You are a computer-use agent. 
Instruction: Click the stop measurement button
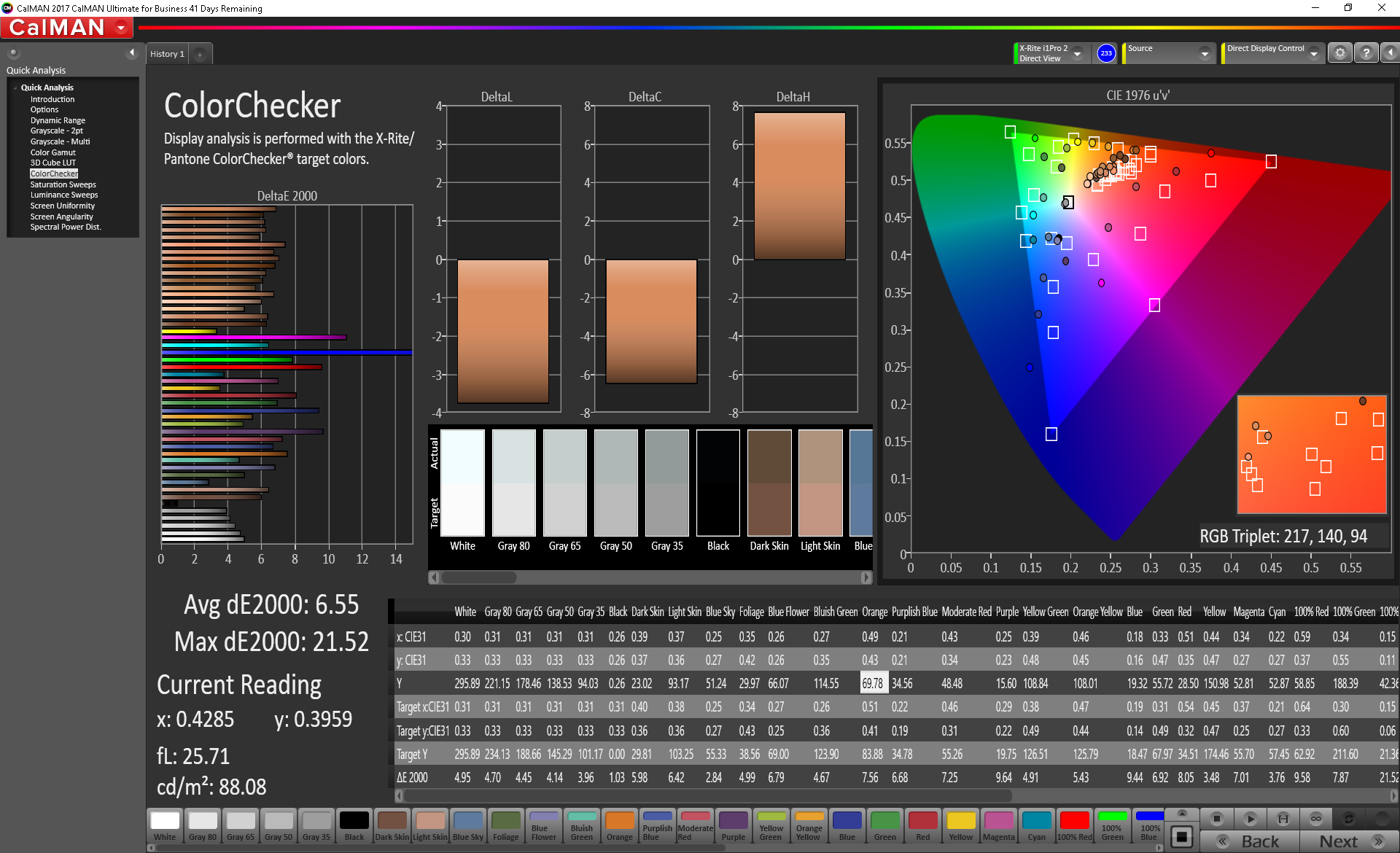[1216, 819]
